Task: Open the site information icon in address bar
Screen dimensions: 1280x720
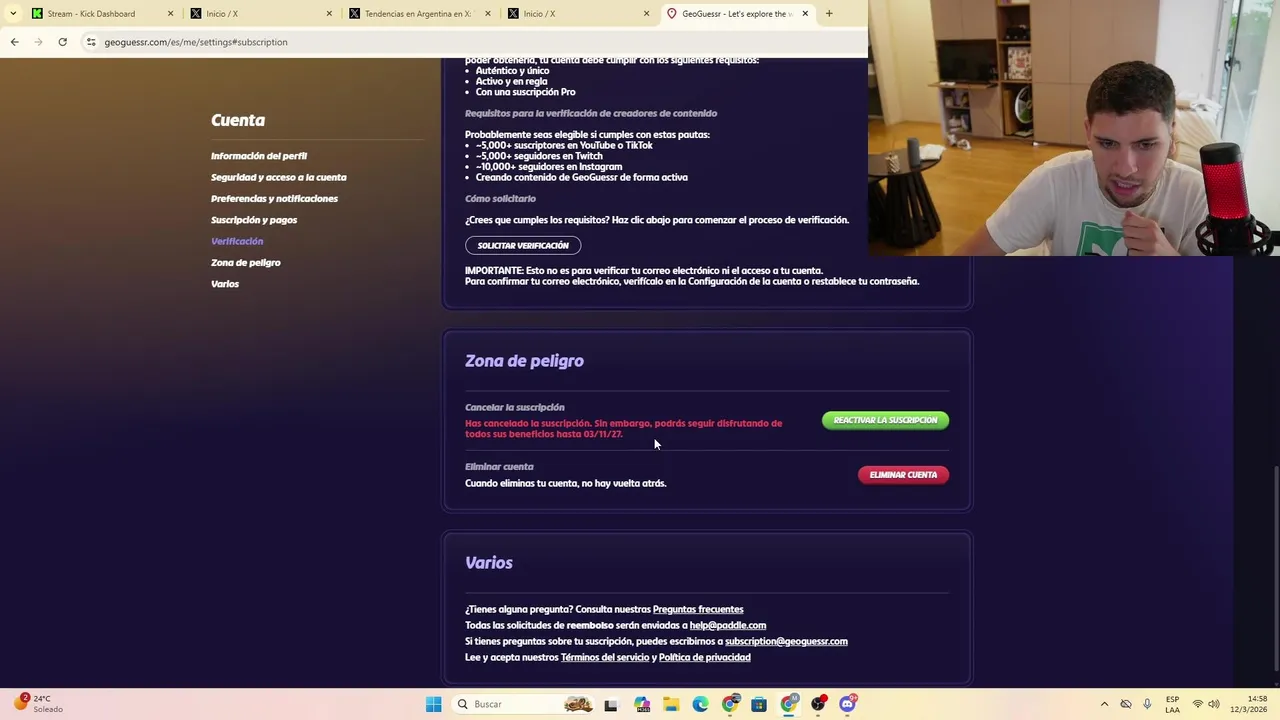Action: point(91,42)
